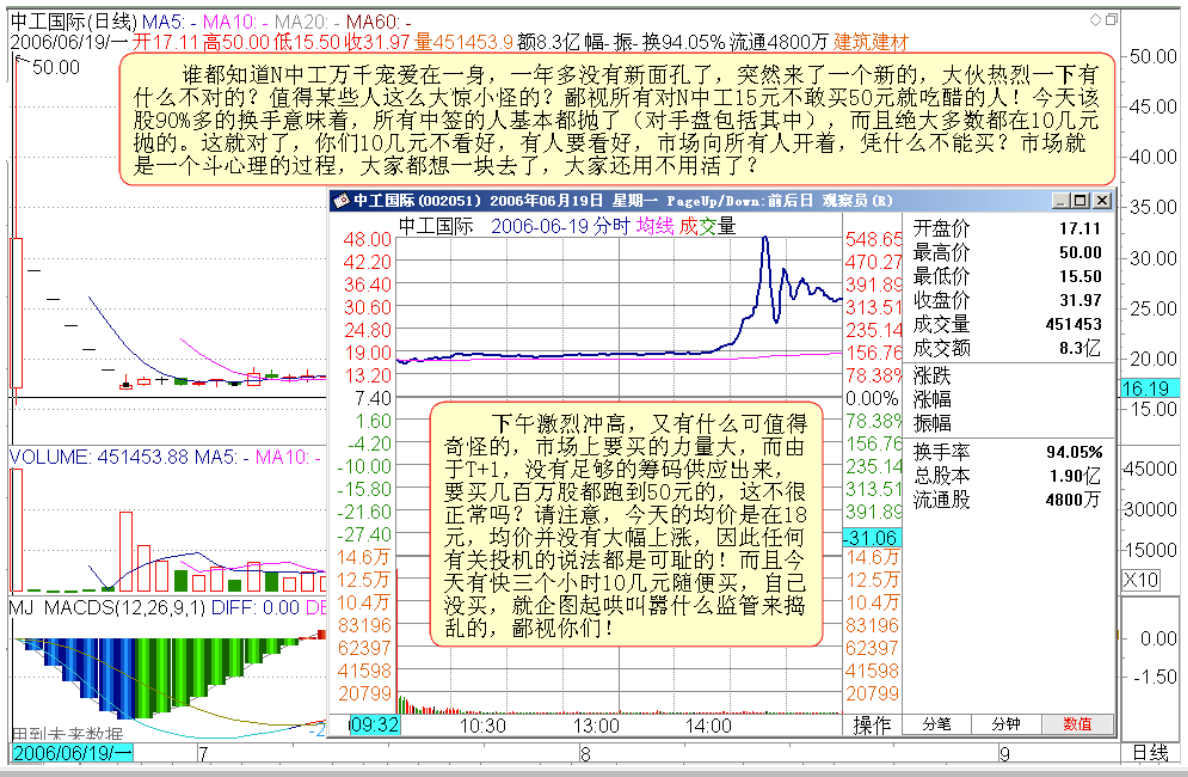Click the MA60 indicator label
Image resolution: width=1188 pixels, height=777 pixels.
378,22
